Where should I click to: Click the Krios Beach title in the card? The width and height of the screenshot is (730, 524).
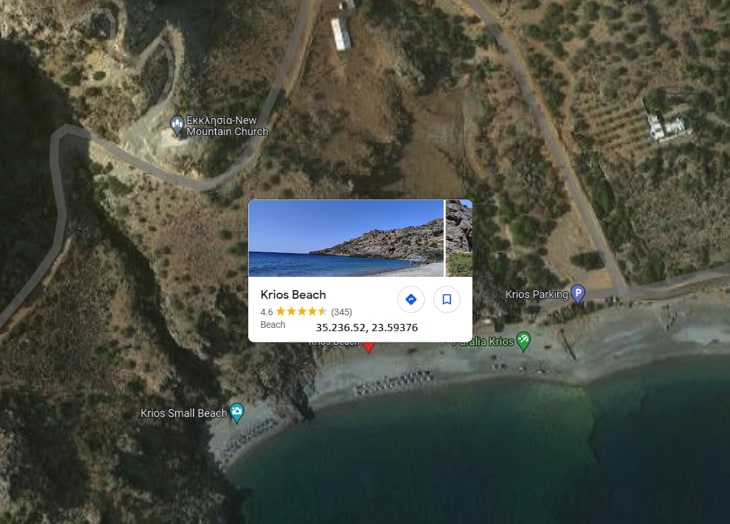point(293,295)
